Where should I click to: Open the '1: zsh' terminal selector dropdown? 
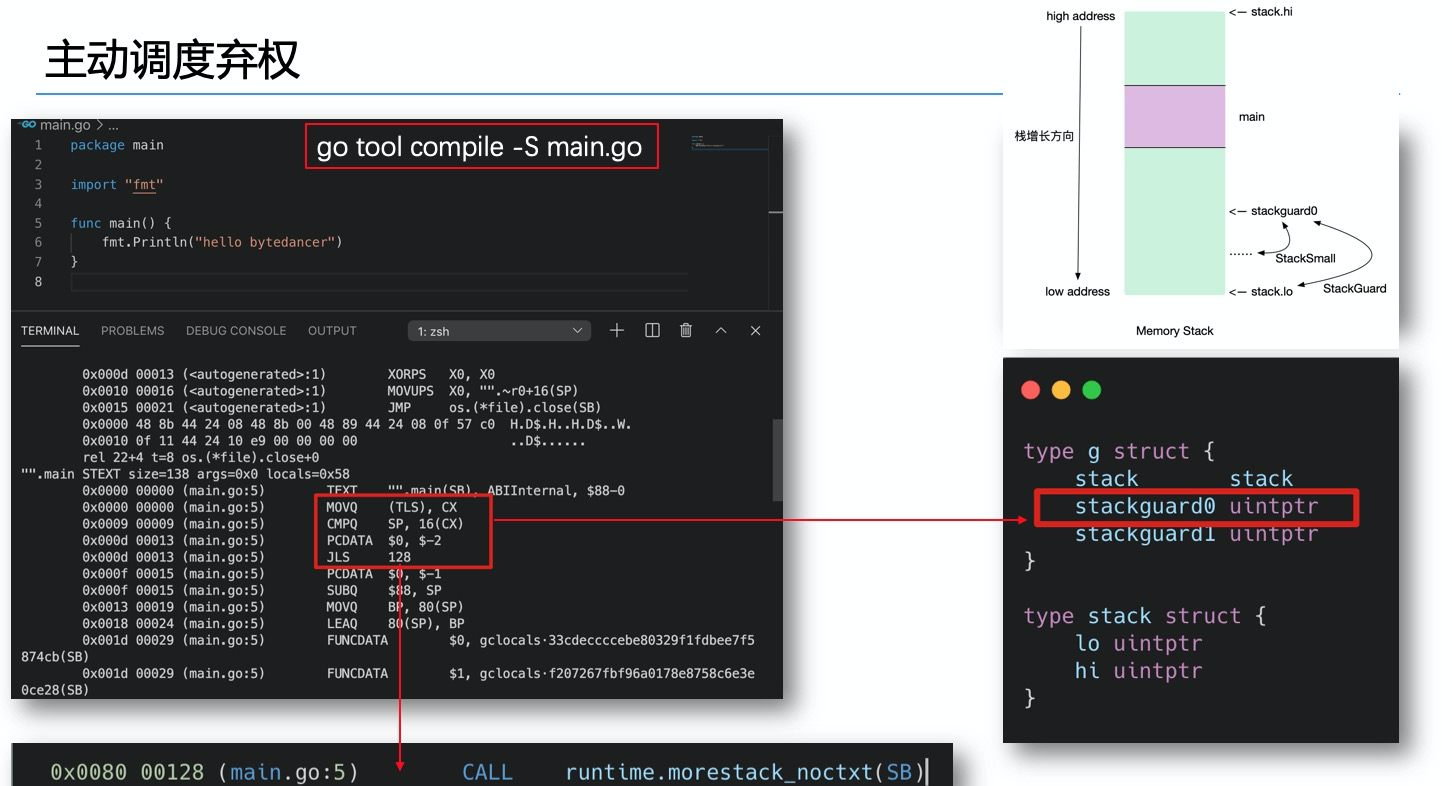[x=499, y=331]
